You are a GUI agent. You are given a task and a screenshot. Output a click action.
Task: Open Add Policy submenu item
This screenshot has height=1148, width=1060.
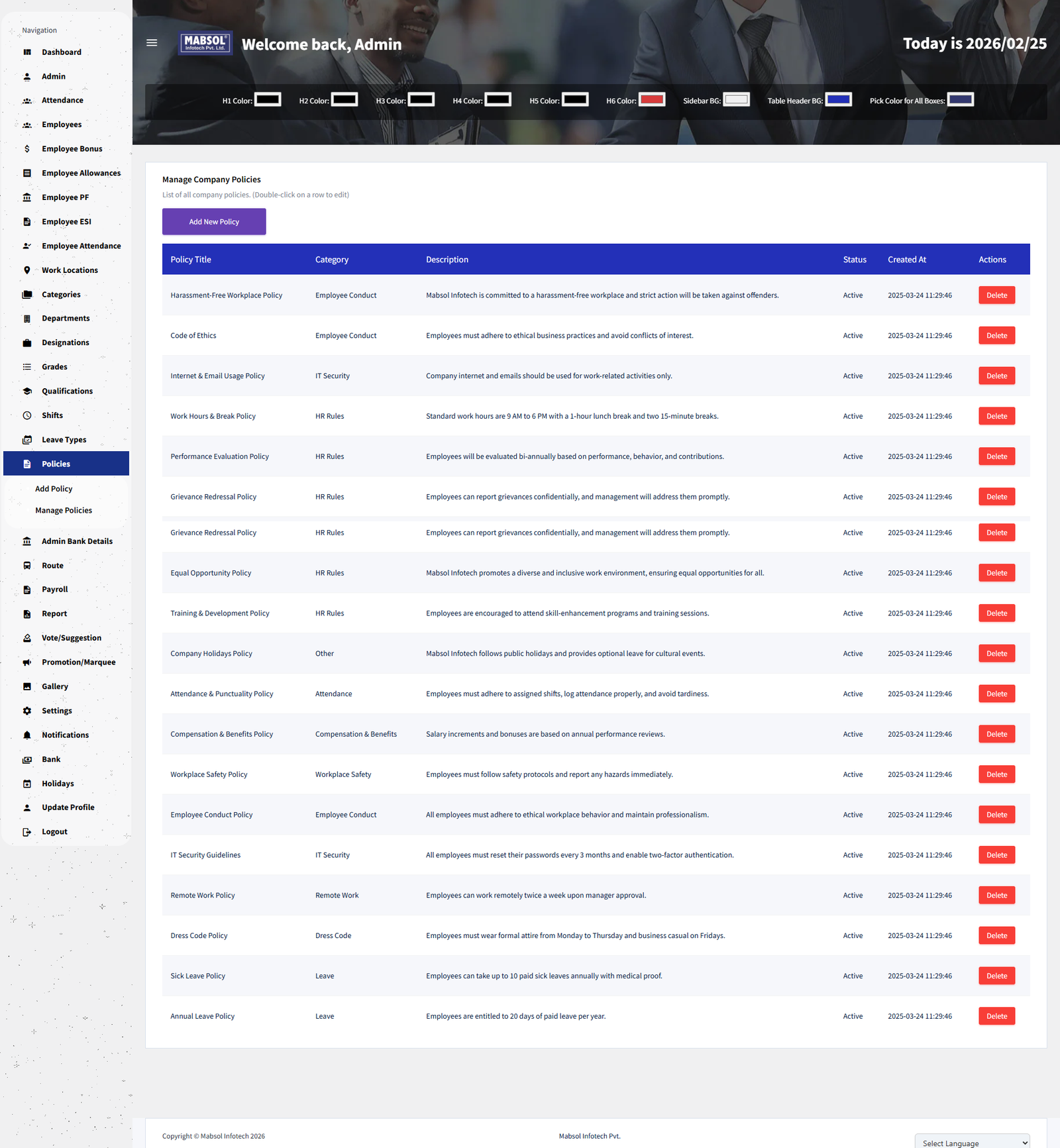54,489
